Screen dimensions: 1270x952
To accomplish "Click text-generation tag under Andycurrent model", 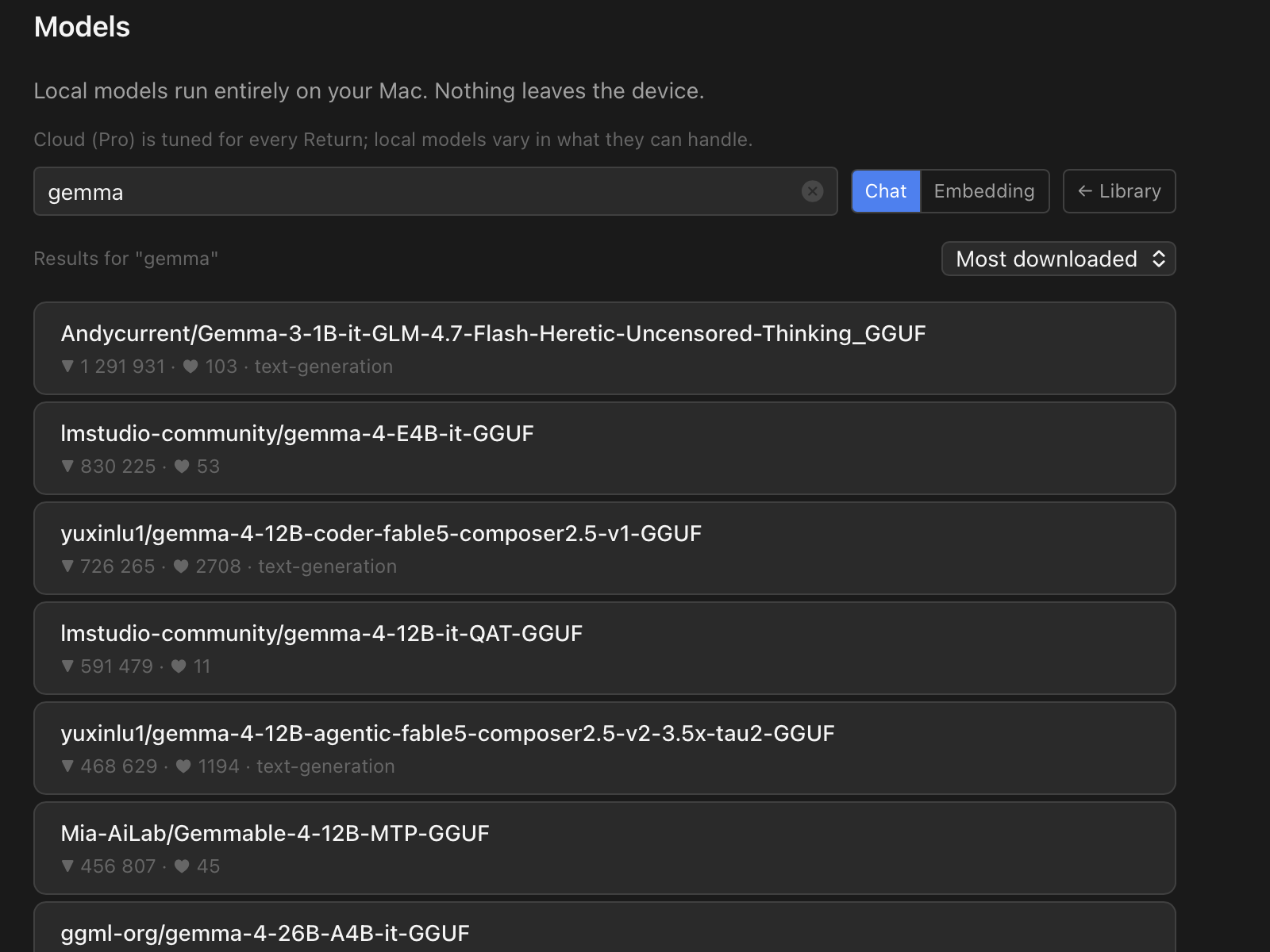I will pos(324,367).
